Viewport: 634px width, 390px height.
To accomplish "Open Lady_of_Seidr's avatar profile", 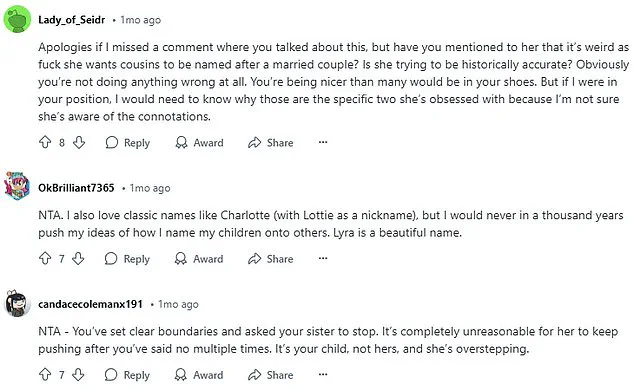I will (x=17, y=19).
